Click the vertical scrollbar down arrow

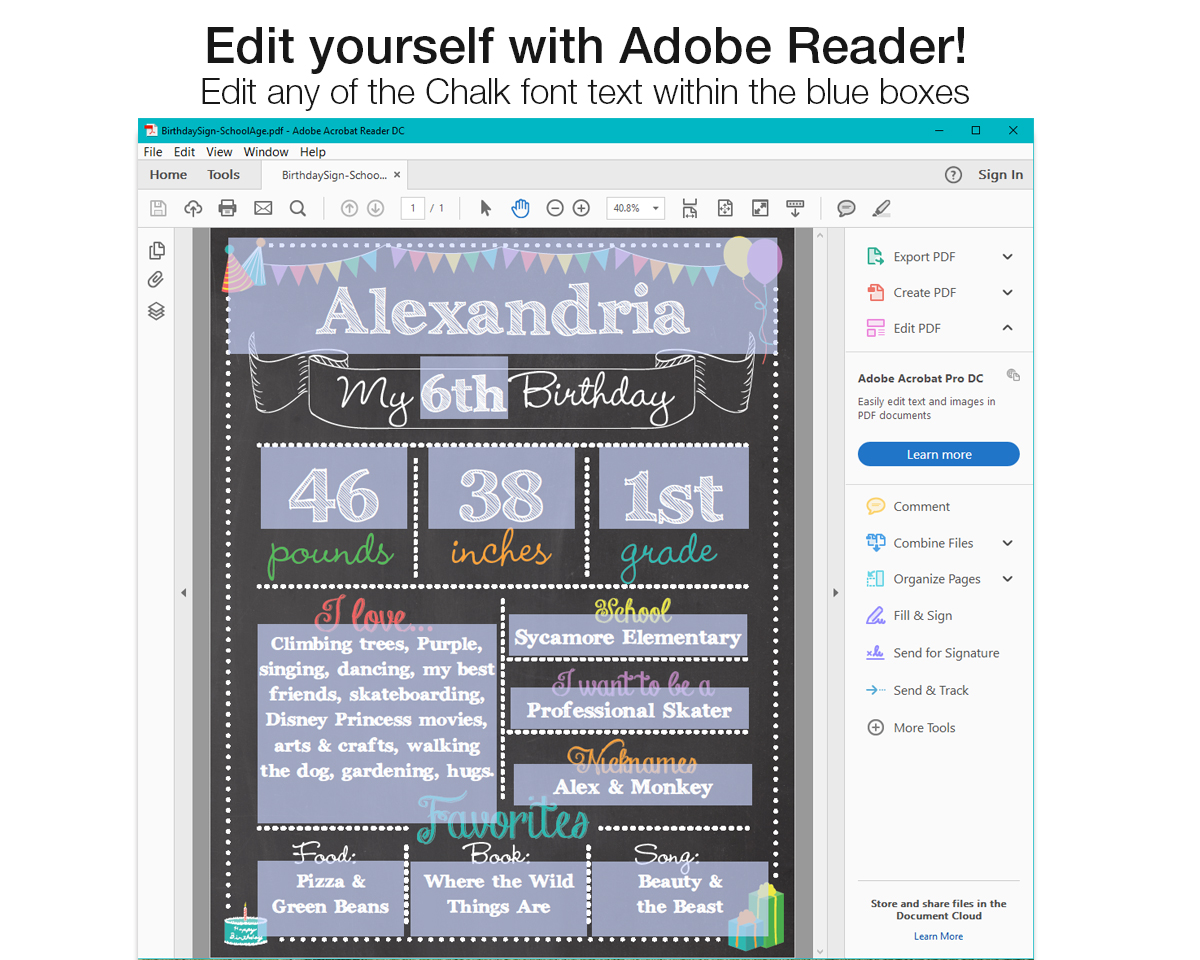click(x=820, y=951)
